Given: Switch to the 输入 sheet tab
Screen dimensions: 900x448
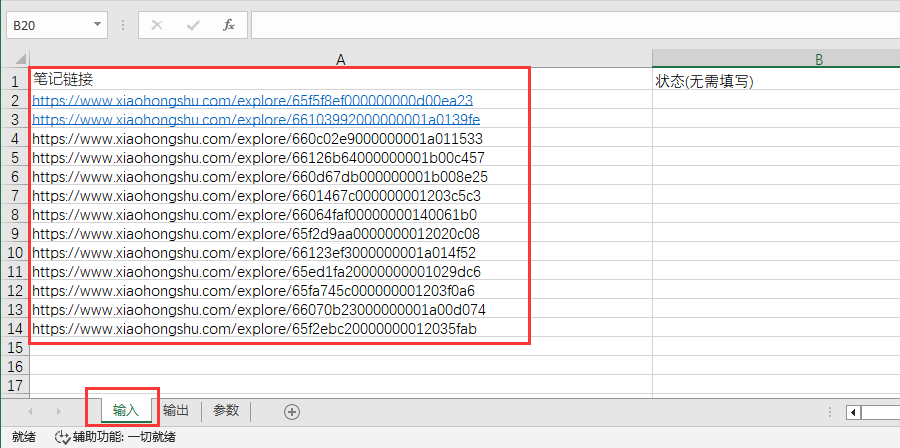Looking at the screenshot, I should click(126, 411).
